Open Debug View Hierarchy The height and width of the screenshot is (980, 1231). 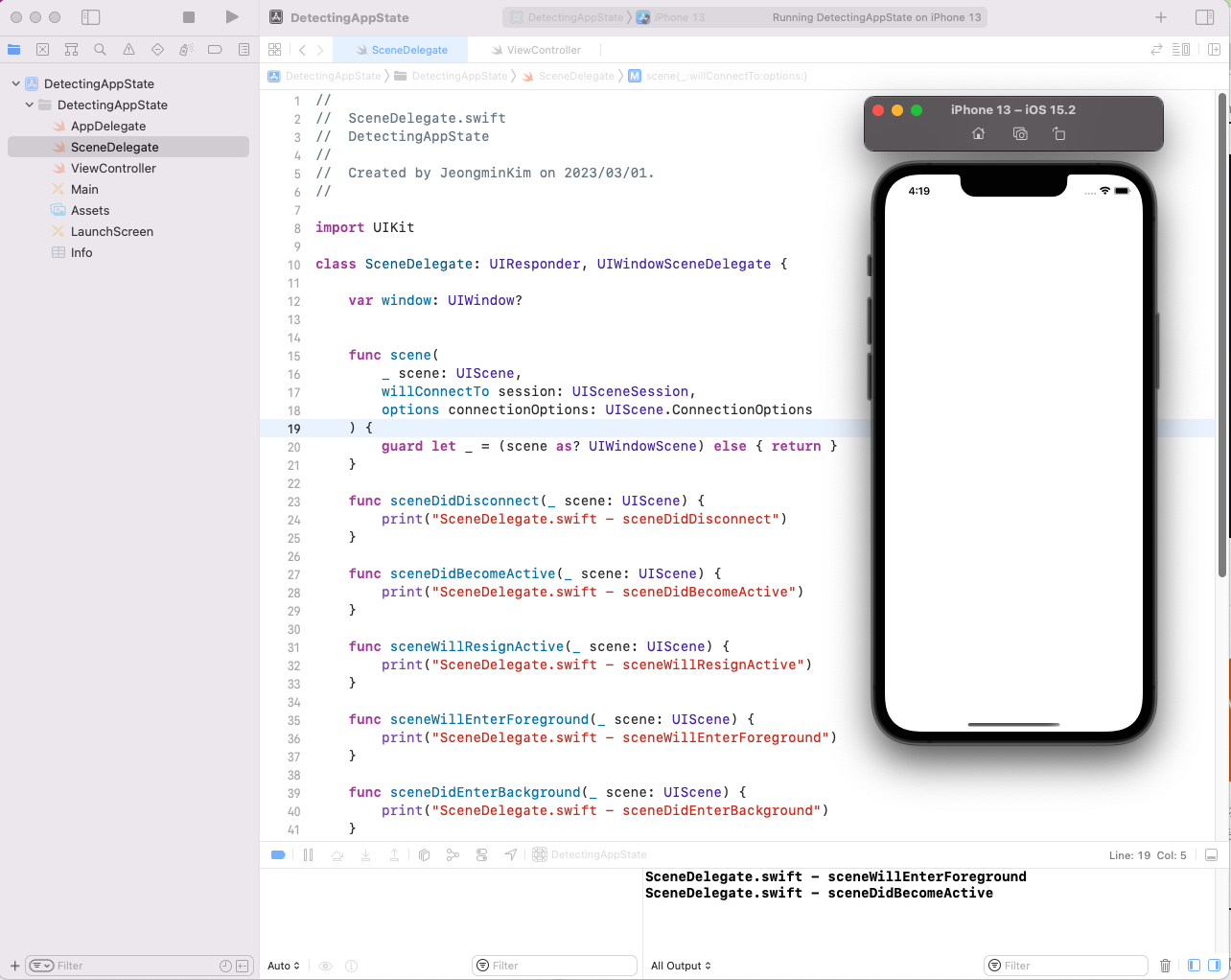click(424, 854)
